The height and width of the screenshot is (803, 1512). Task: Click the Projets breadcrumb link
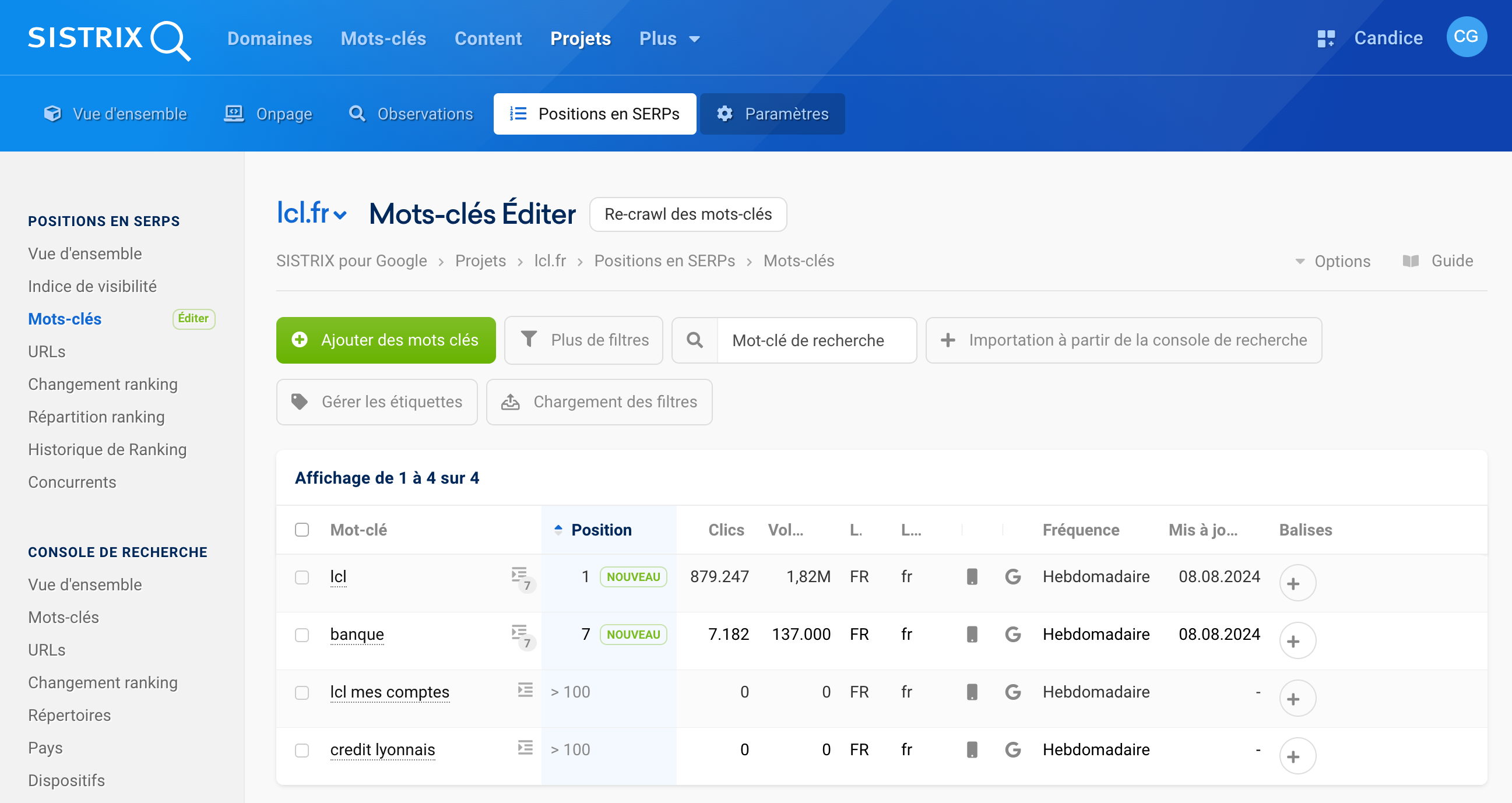click(480, 260)
